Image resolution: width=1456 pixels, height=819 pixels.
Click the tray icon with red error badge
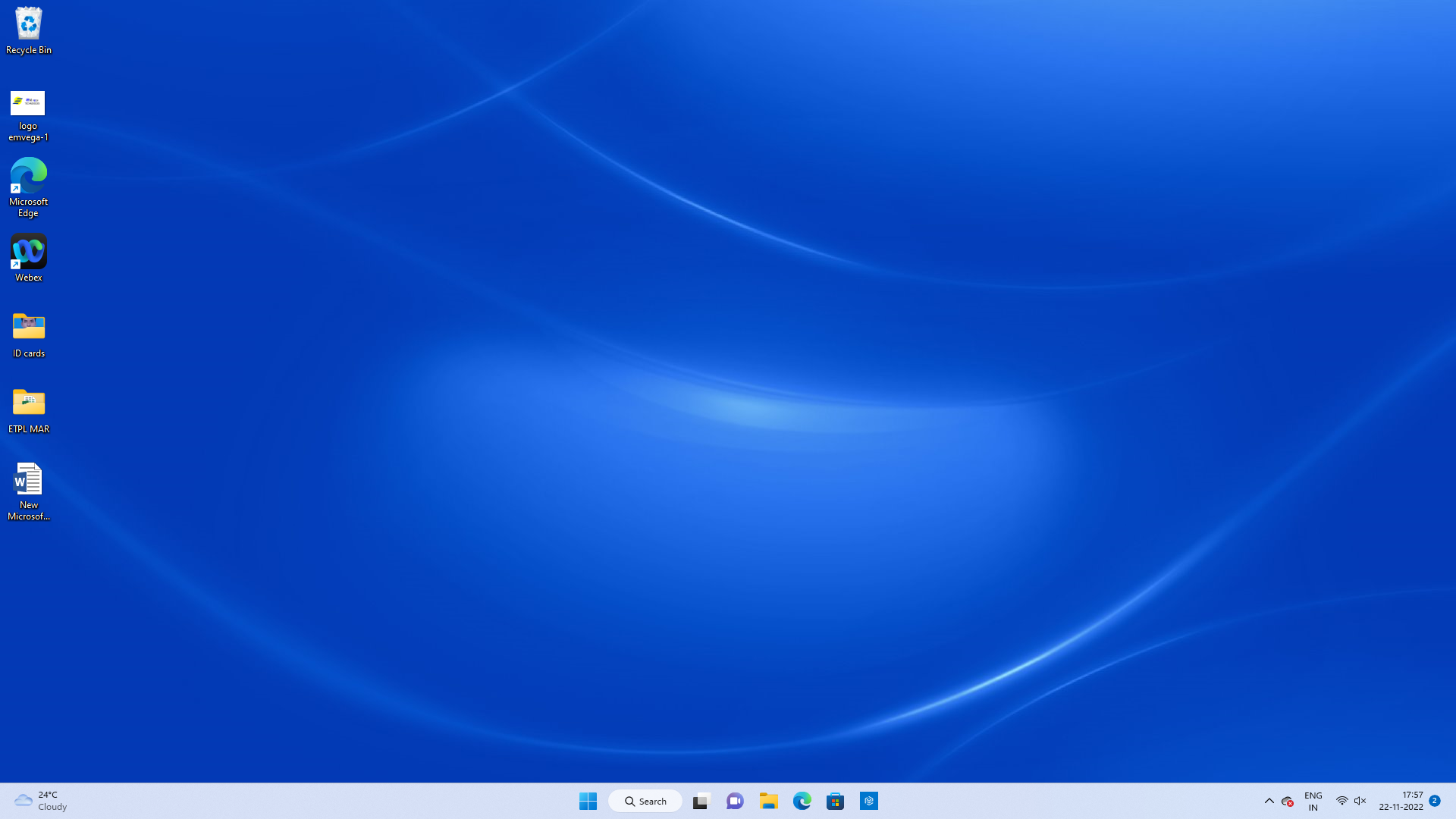pos(1288,801)
